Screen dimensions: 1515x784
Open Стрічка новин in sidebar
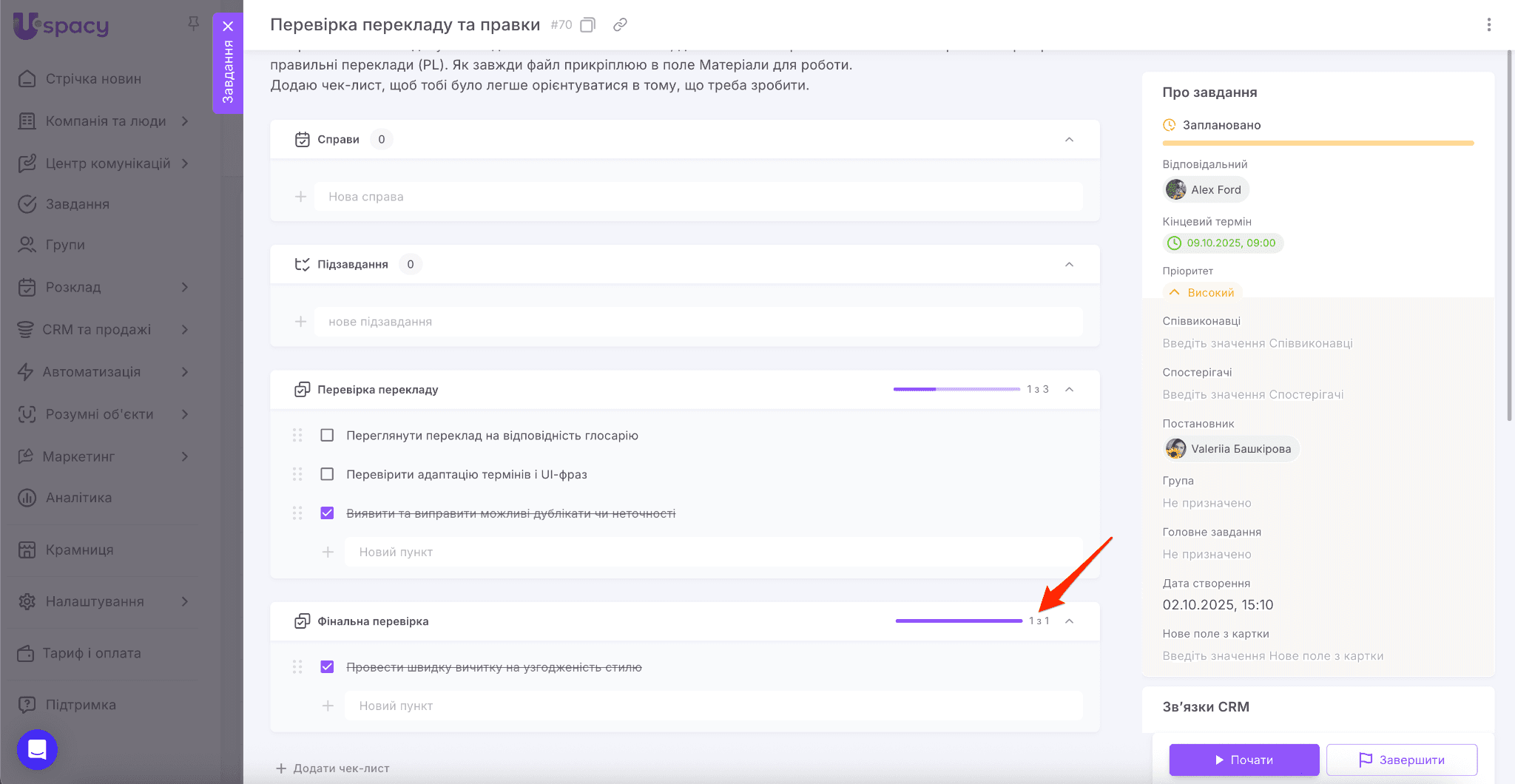[93, 79]
